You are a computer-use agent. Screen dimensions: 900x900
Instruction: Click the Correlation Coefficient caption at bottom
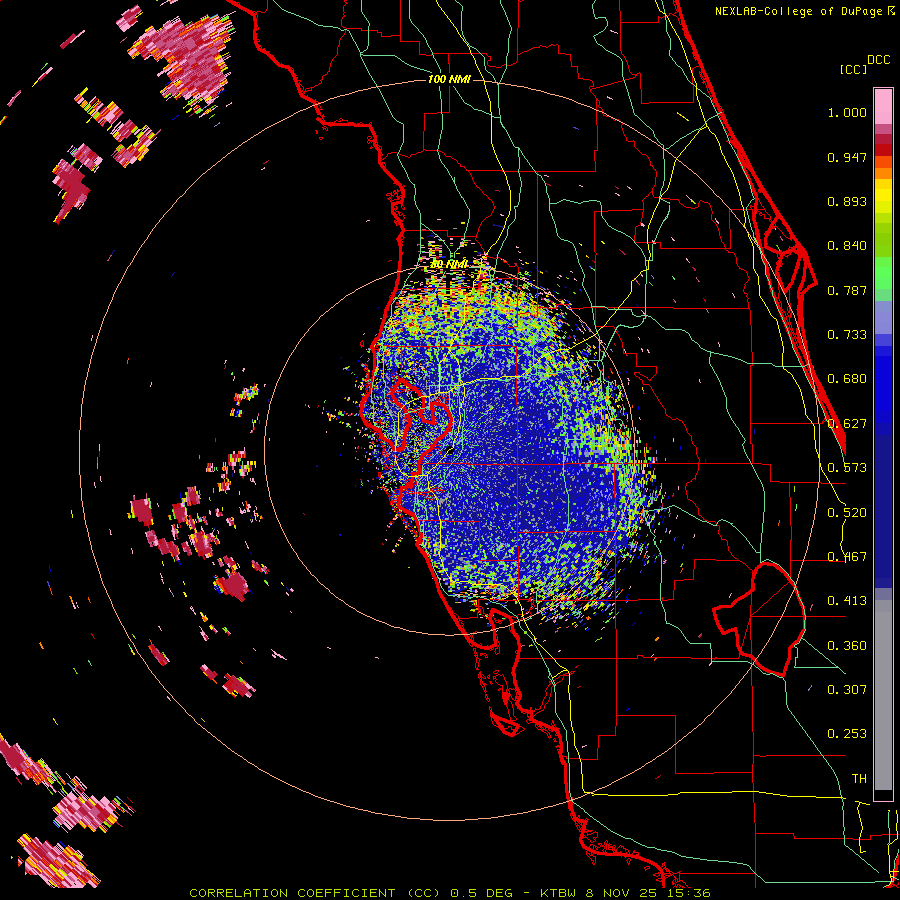point(449,893)
